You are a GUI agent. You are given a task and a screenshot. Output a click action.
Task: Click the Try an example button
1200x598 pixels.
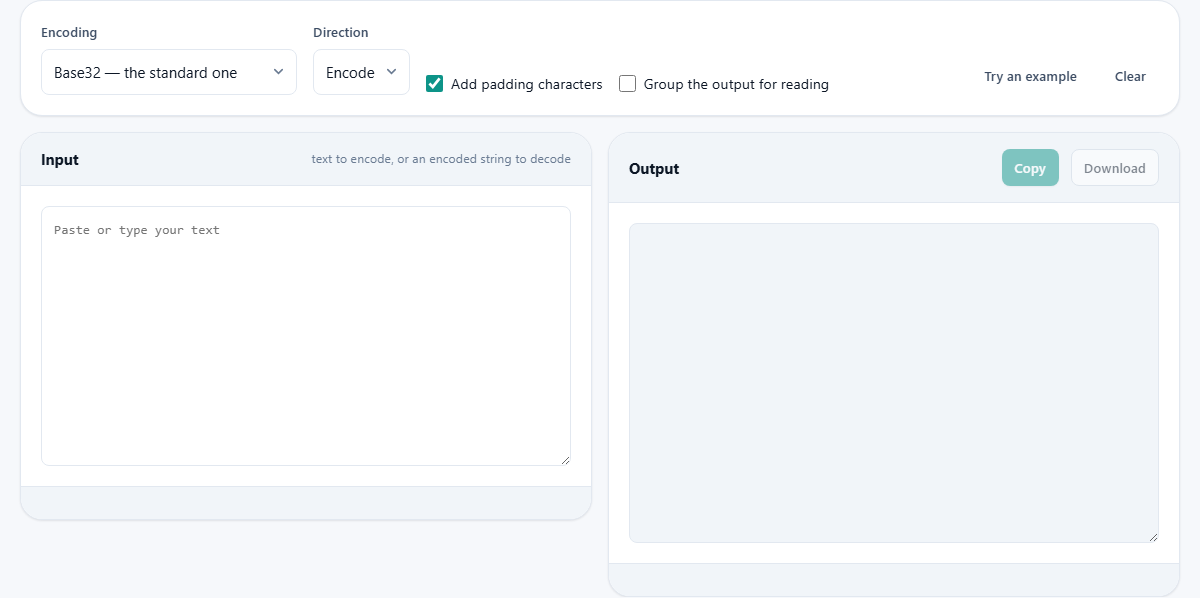(x=1030, y=77)
